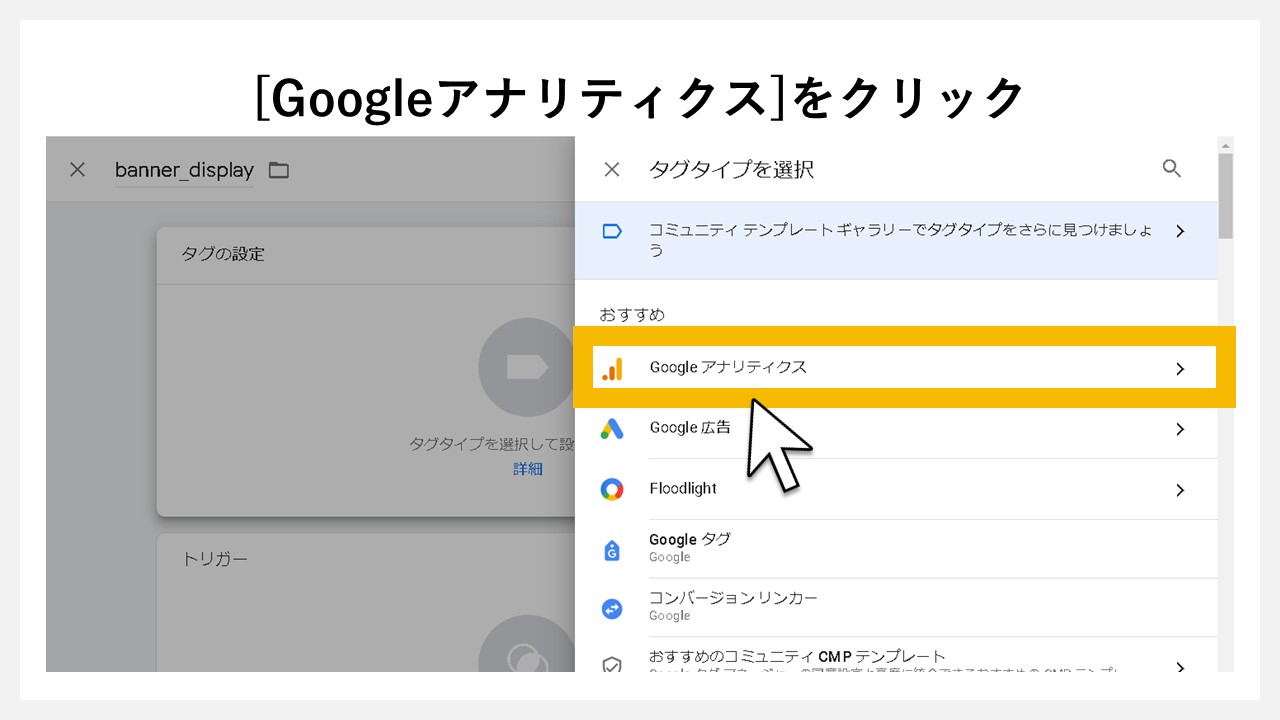The image size is (1280, 720).
Task: Click the CMP テンプレート checkmark icon
Action: click(x=613, y=662)
